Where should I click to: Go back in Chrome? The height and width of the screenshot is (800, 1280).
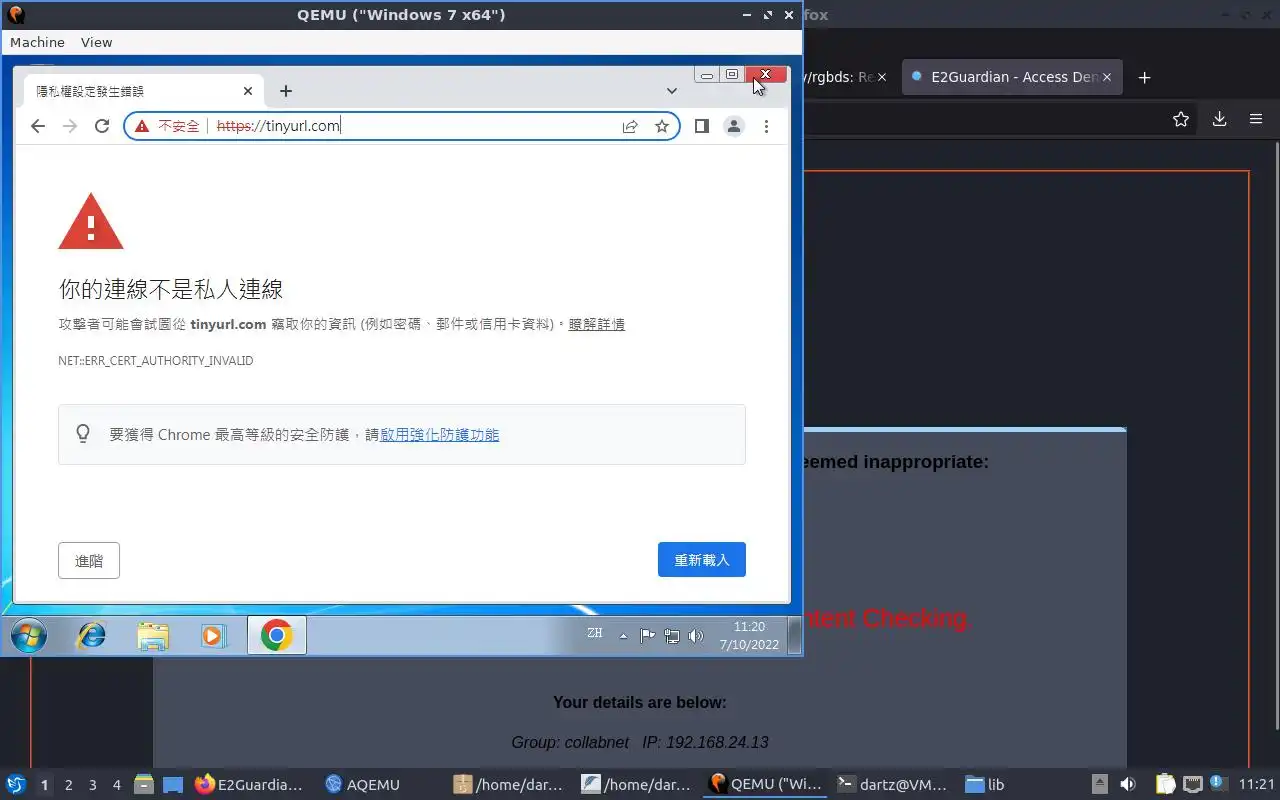click(x=38, y=126)
